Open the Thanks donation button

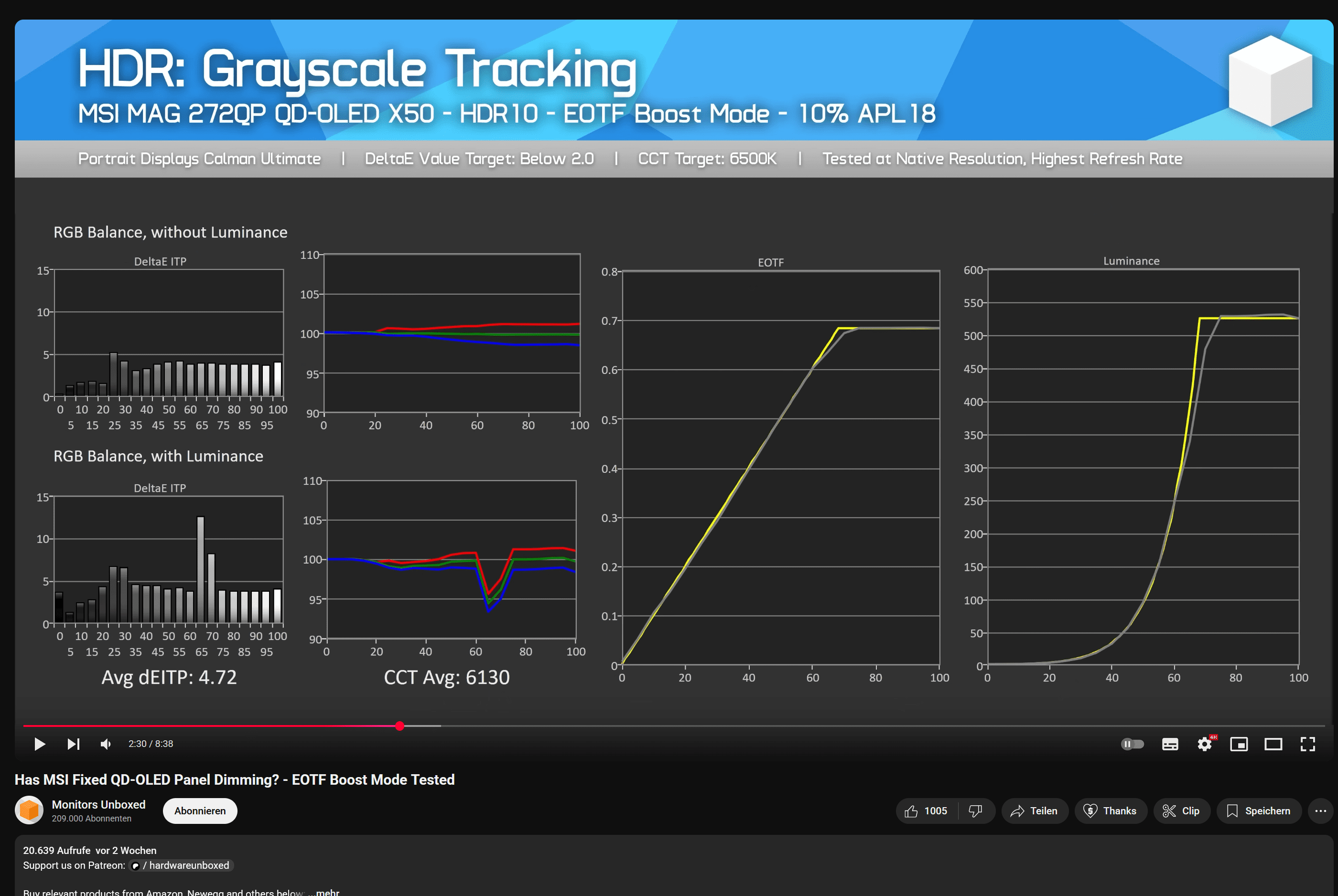coord(1111,811)
